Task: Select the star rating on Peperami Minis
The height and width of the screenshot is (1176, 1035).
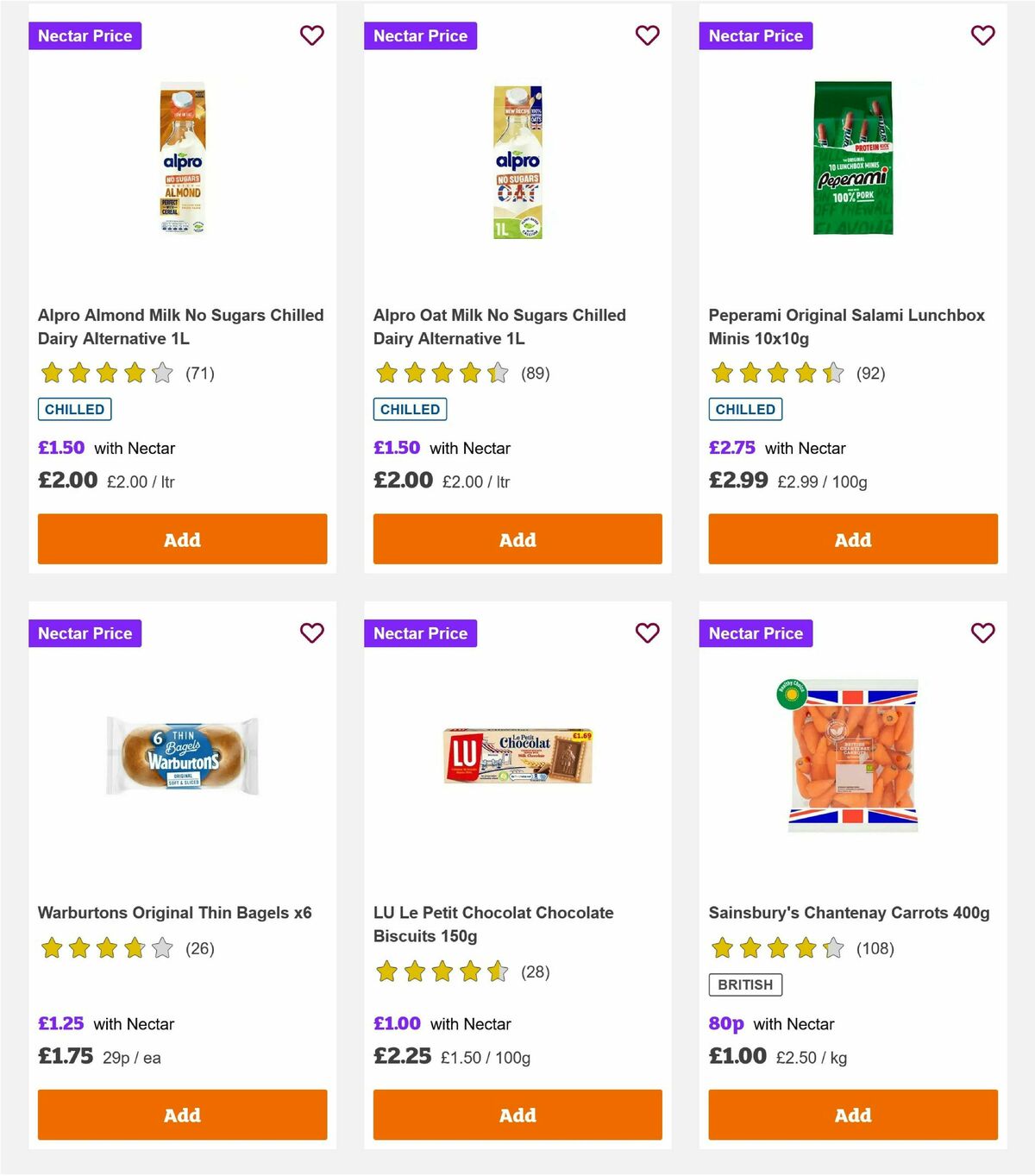Action: (x=775, y=373)
